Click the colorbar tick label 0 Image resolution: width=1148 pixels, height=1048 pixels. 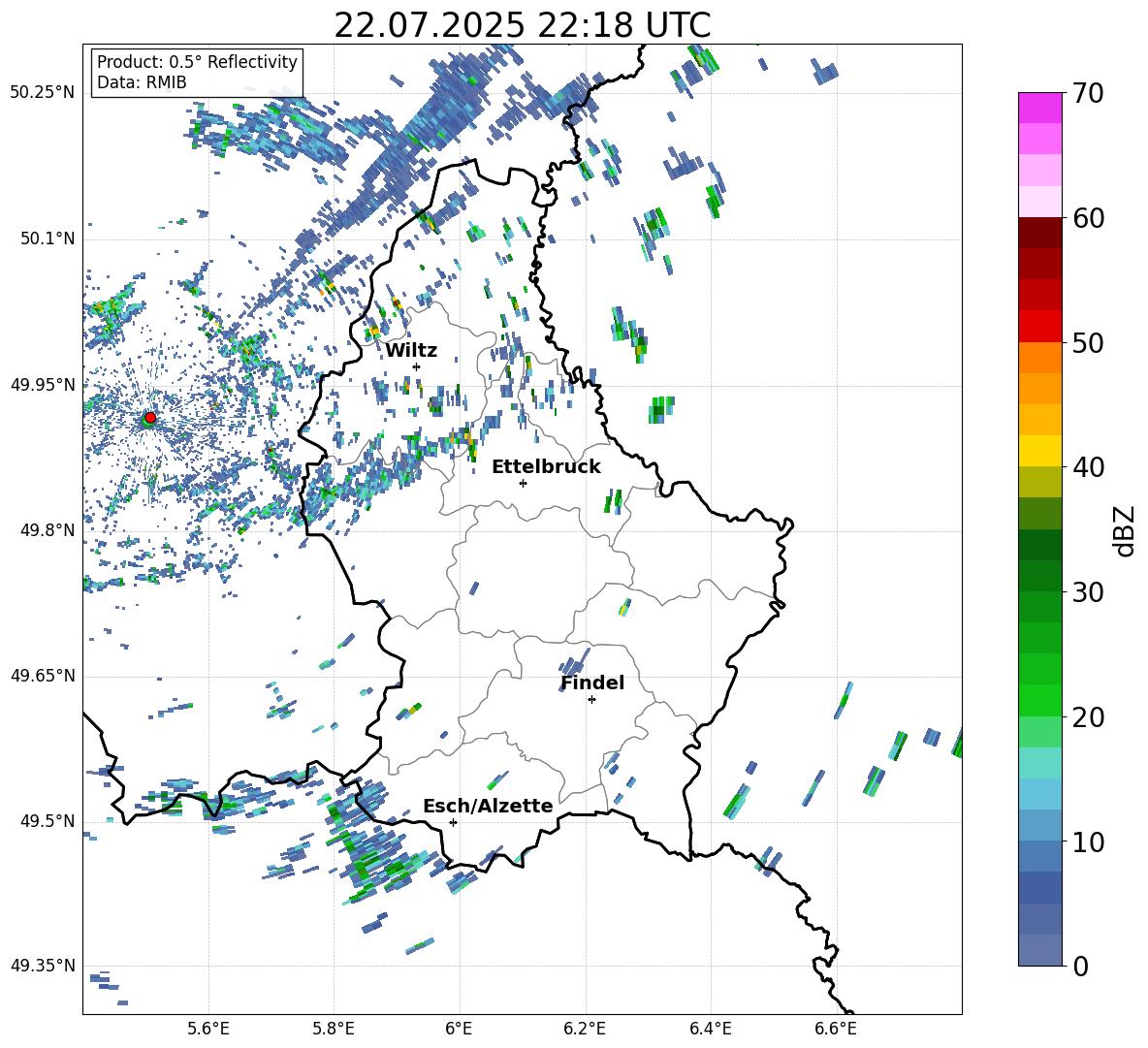click(1080, 967)
